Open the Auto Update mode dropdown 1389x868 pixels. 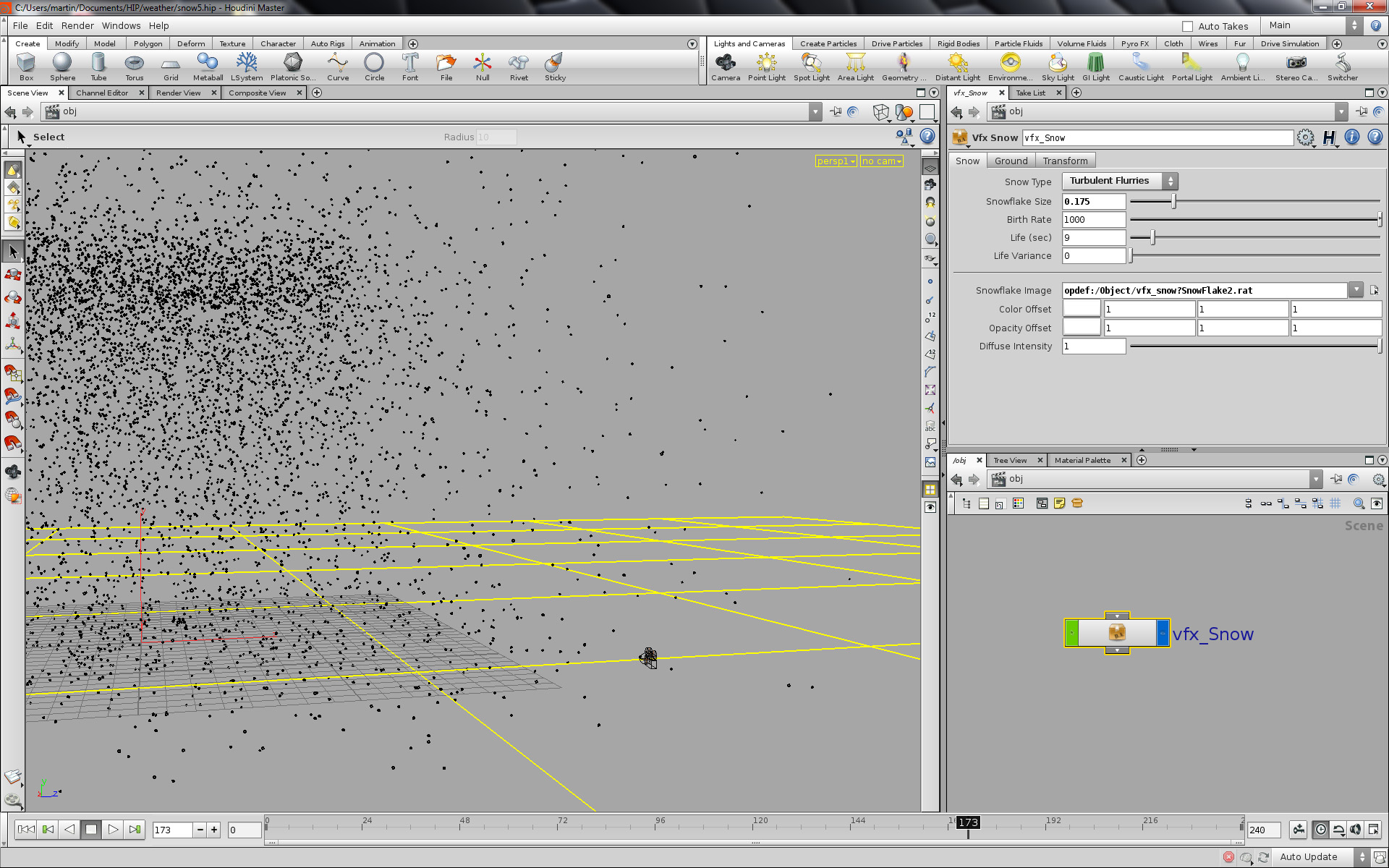point(1322,856)
